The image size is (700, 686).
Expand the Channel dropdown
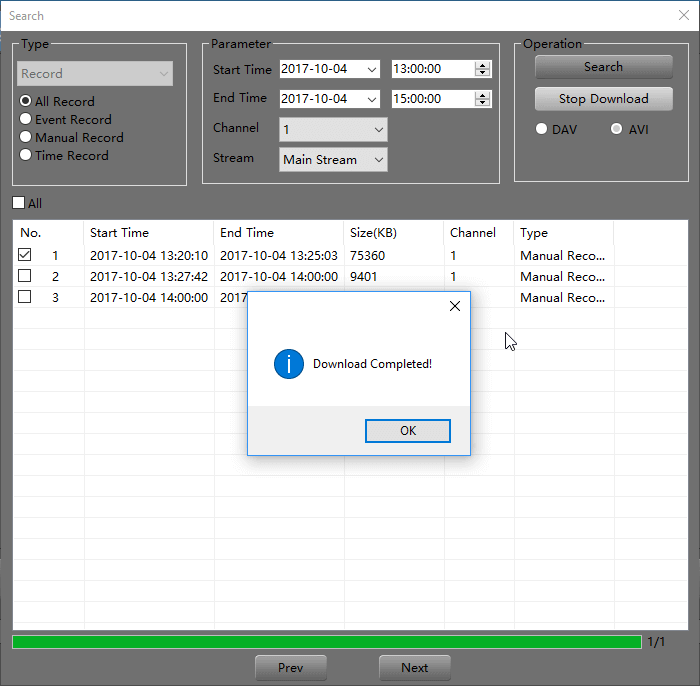378,130
